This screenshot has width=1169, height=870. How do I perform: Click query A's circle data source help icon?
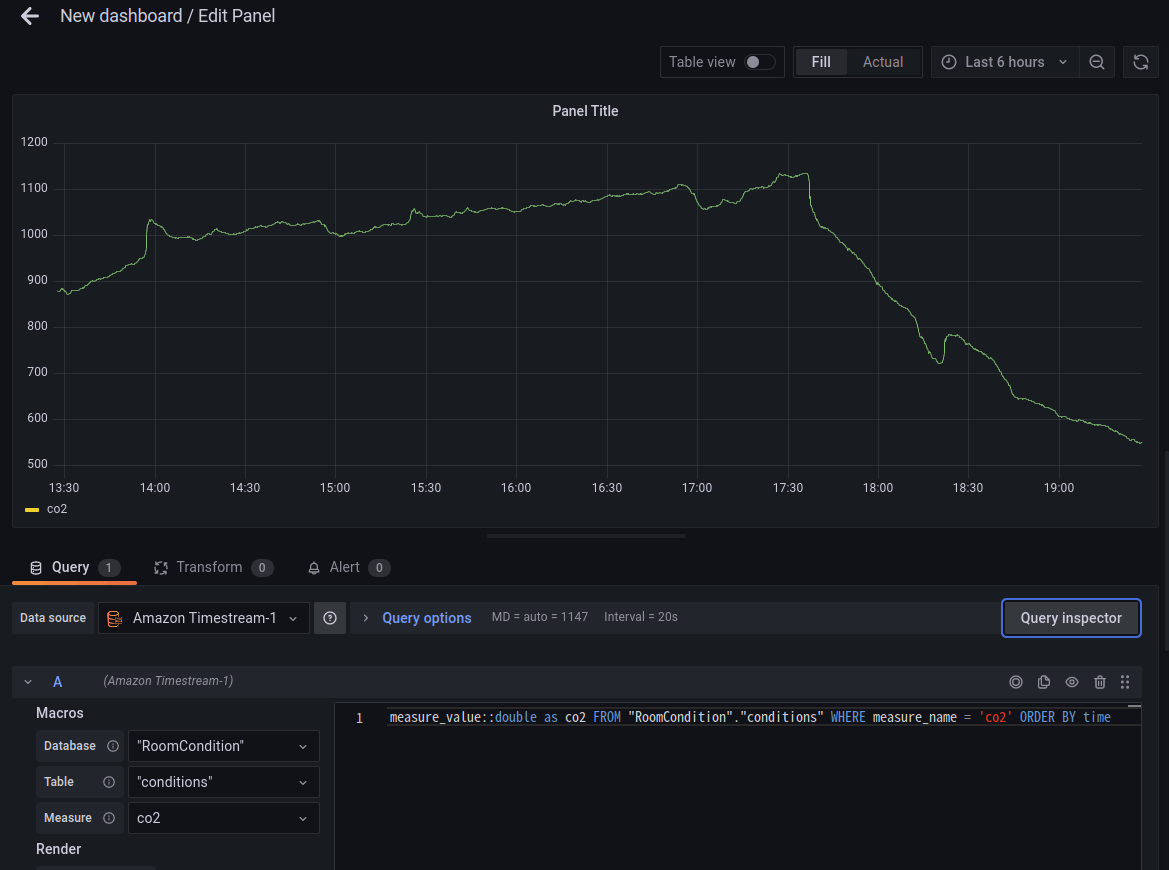coord(1015,681)
